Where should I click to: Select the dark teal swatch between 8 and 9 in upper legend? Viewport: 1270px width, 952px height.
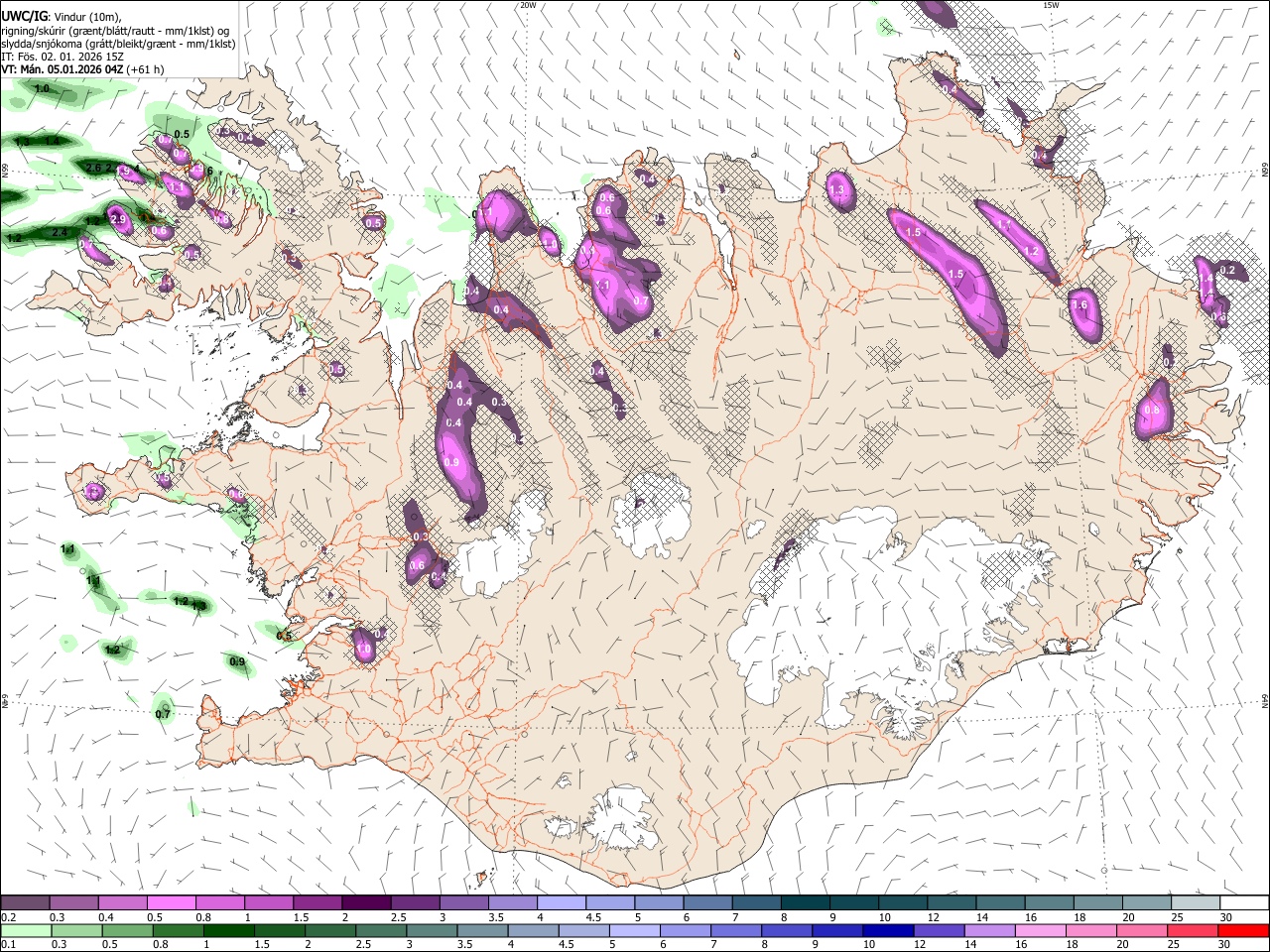pos(804,902)
